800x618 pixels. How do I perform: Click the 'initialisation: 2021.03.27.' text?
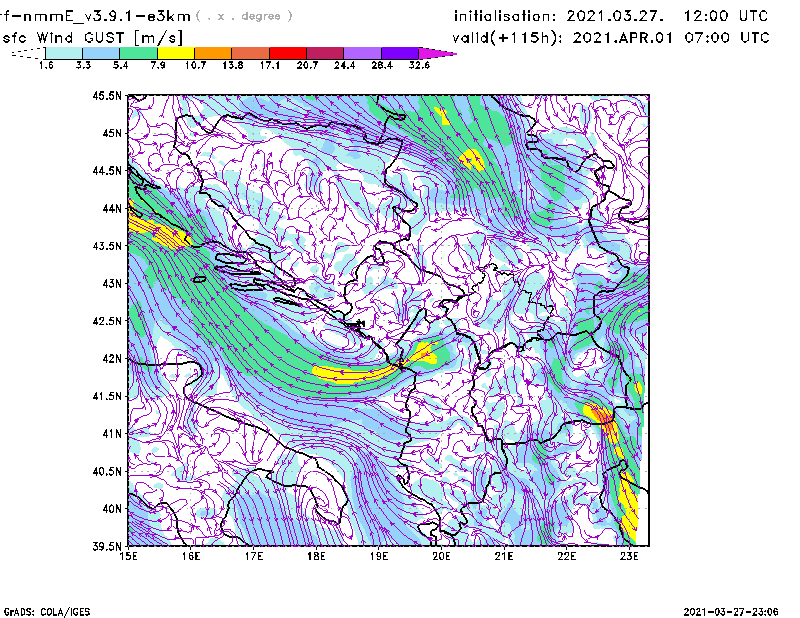[559, 16]
